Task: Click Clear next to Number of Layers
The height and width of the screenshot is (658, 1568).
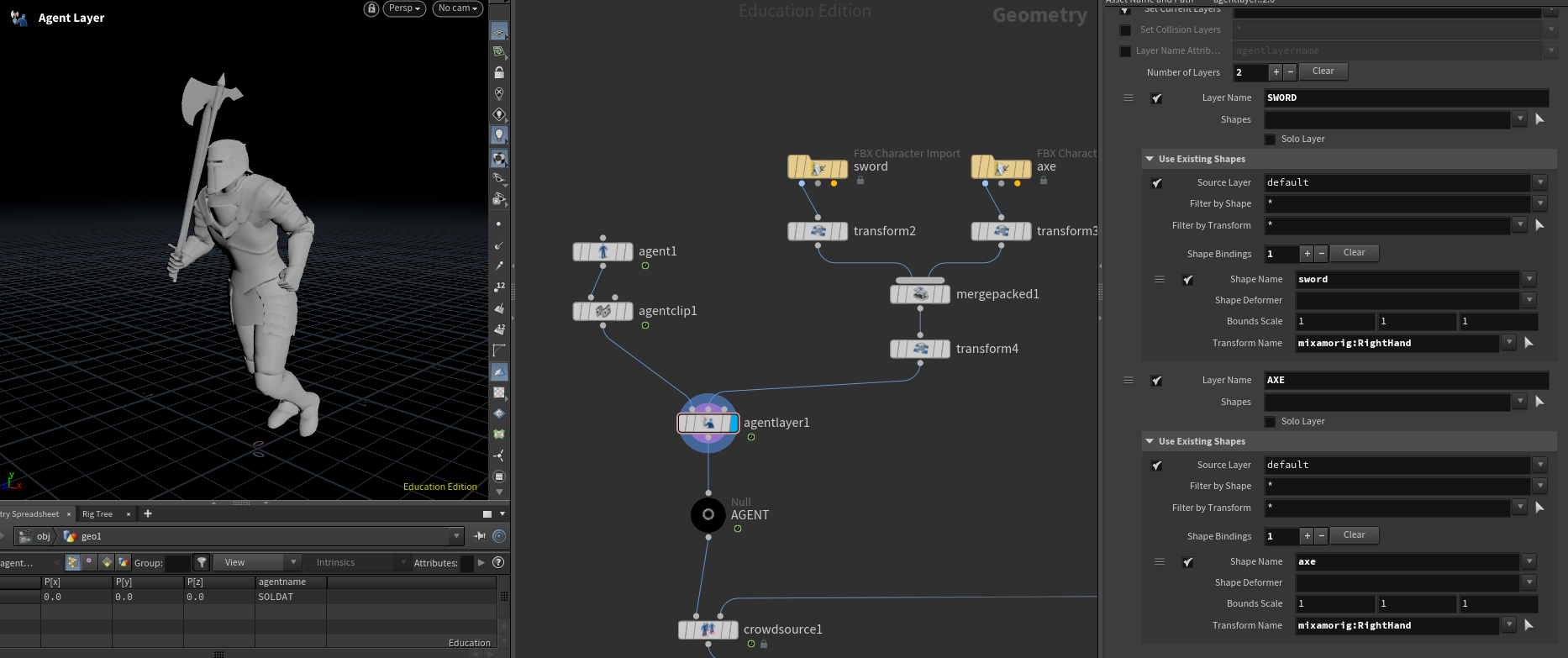Action: click(1323, 71)
